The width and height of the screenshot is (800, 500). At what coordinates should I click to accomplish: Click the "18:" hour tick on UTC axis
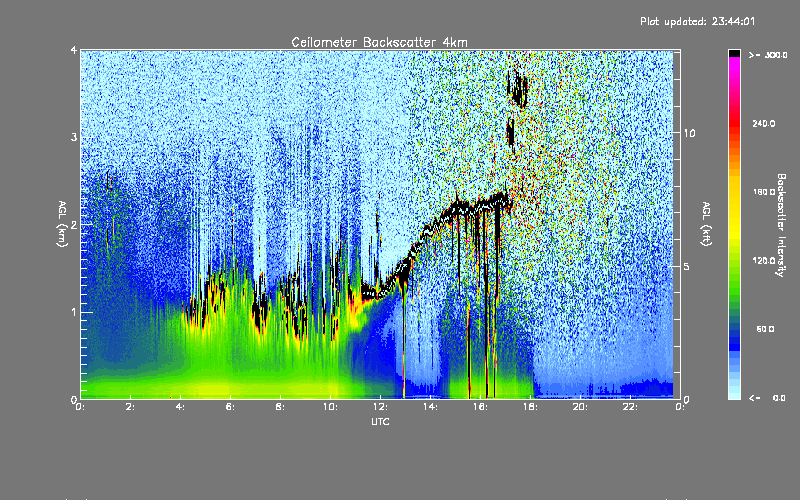tap(531, 407)
